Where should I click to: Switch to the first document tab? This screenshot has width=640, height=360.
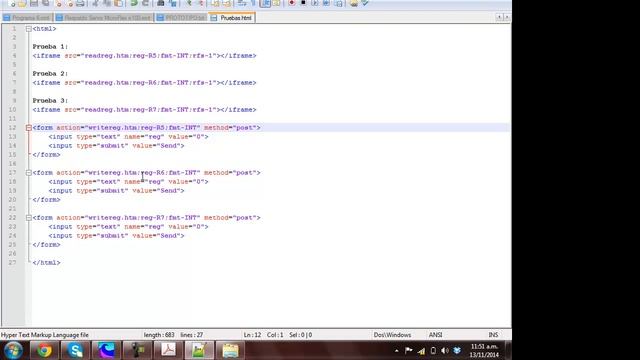[x=27, y=18]
